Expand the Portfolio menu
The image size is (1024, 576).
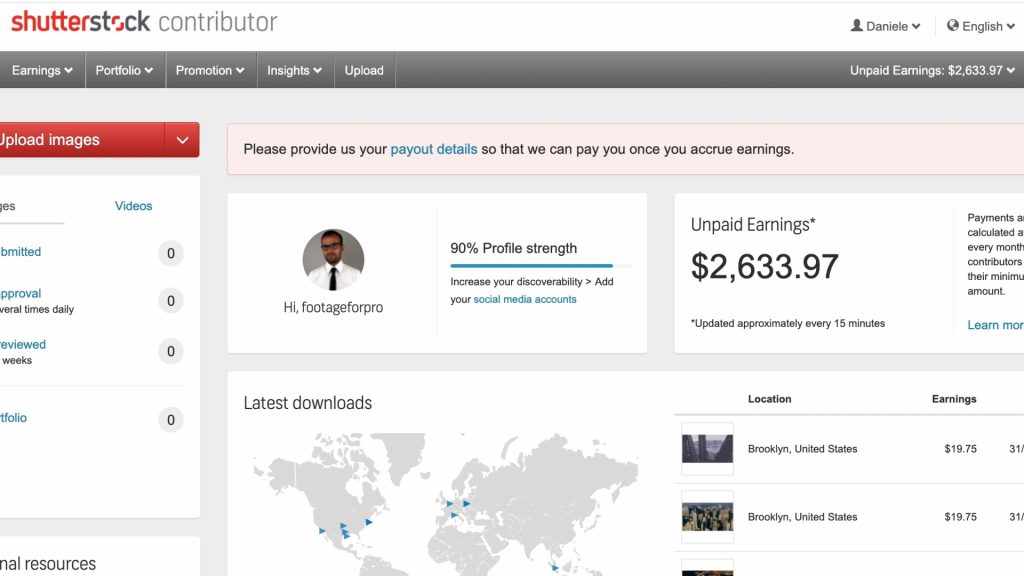pos(124,70)
